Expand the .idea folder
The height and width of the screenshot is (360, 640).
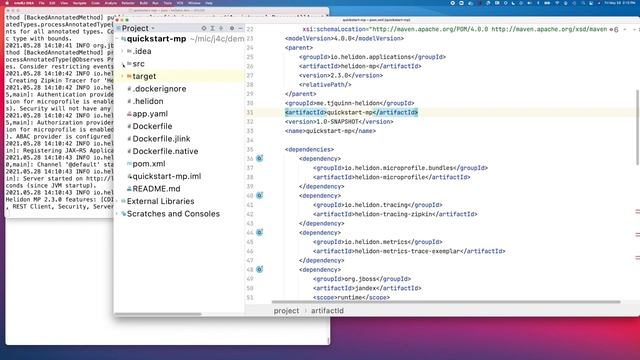pos(122,51)
